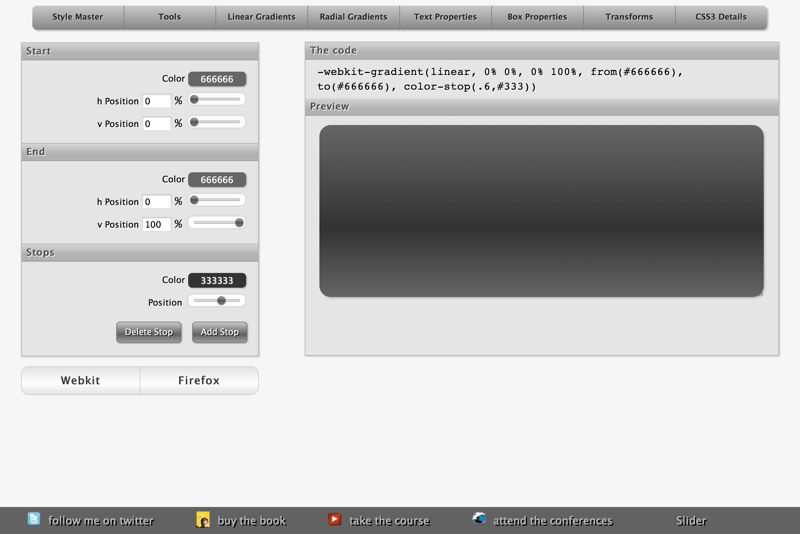Click the Stops Position slider
Viewport: 800px width, 534px height.
click(x=217, y=301)
